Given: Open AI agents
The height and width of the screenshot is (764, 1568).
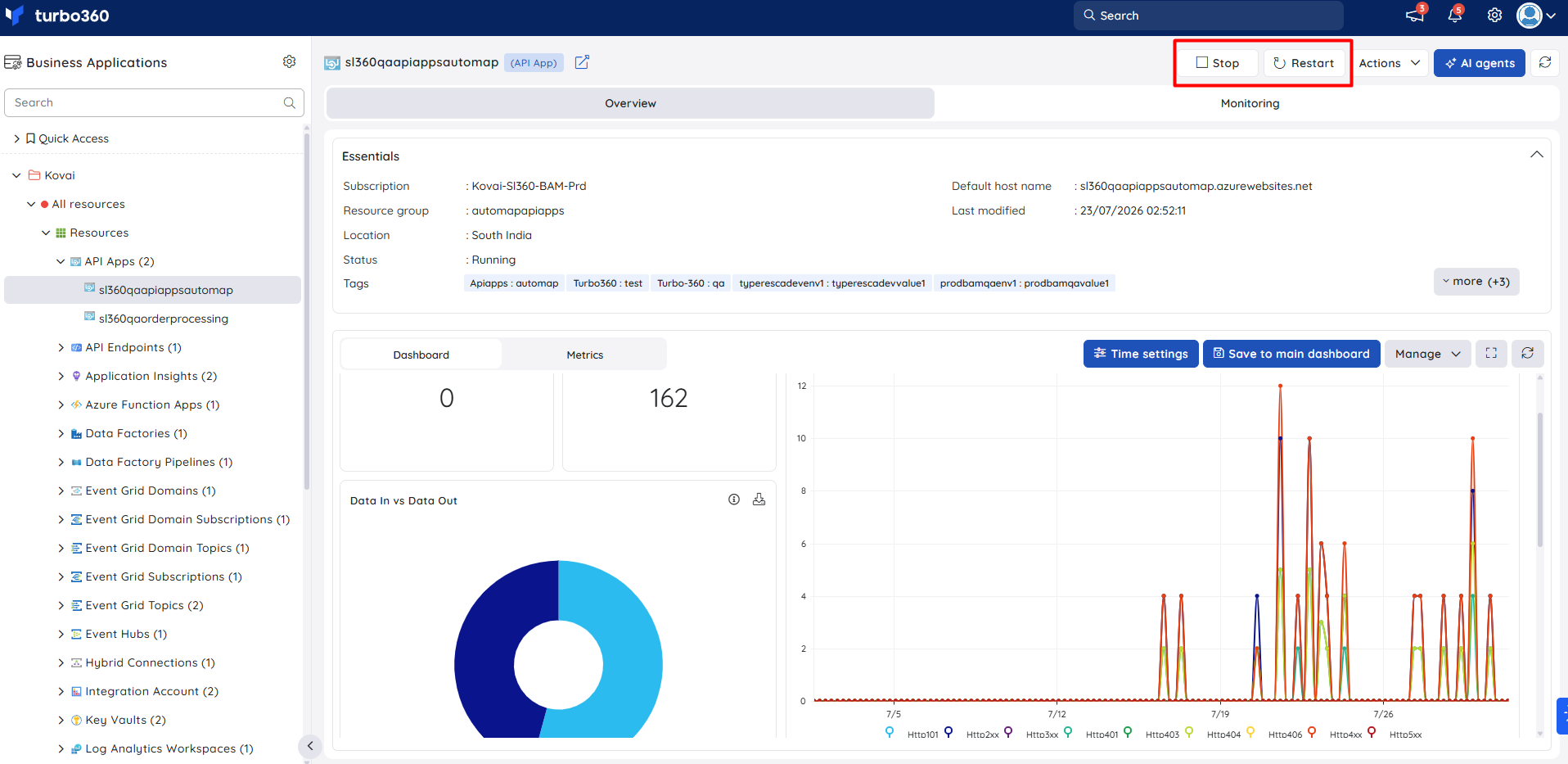Looking at the screenshot, I should click(x=1479, y=63).
